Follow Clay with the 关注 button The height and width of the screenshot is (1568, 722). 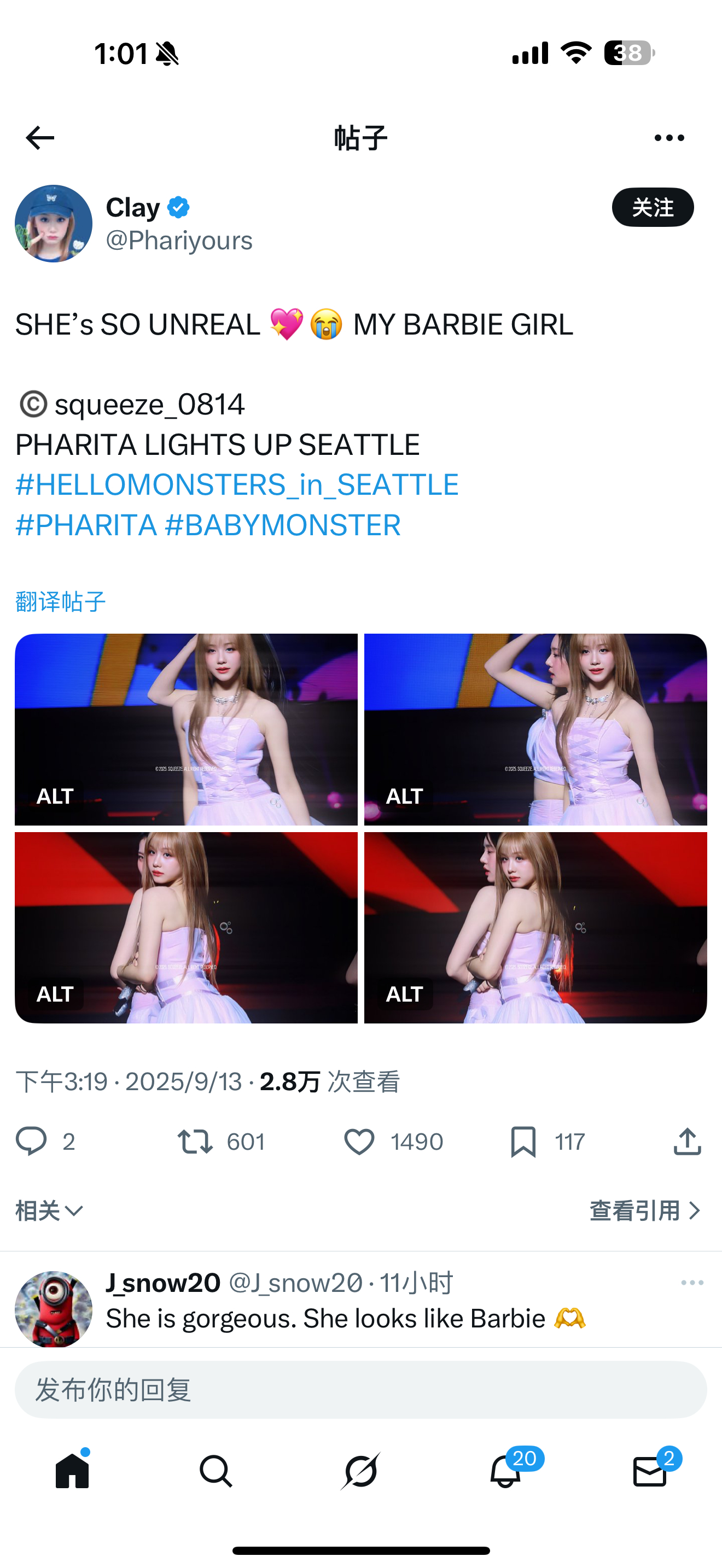[x=653, y=208]
